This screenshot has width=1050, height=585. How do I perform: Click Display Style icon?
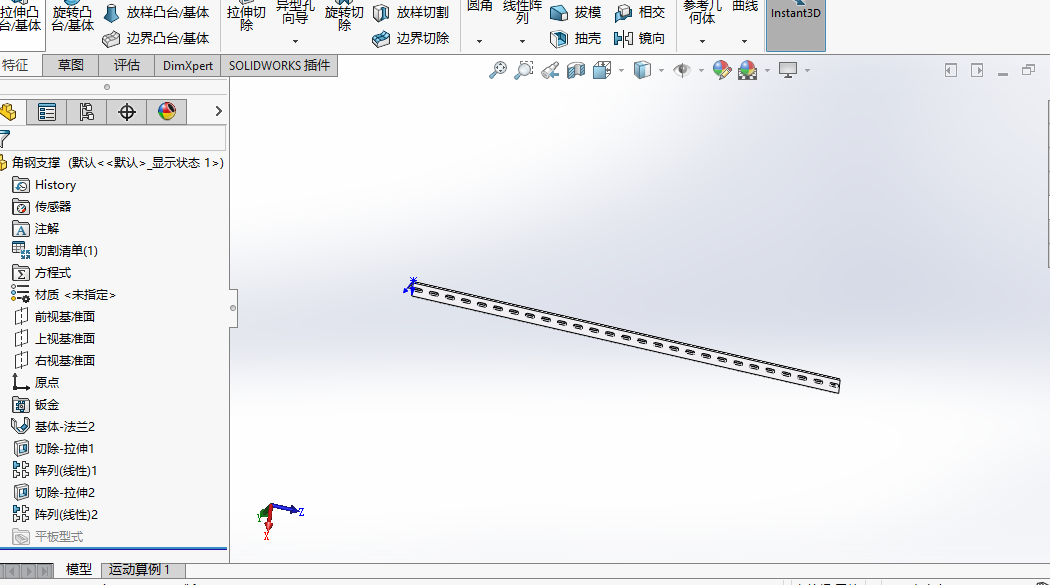click(x=642, y=70)
